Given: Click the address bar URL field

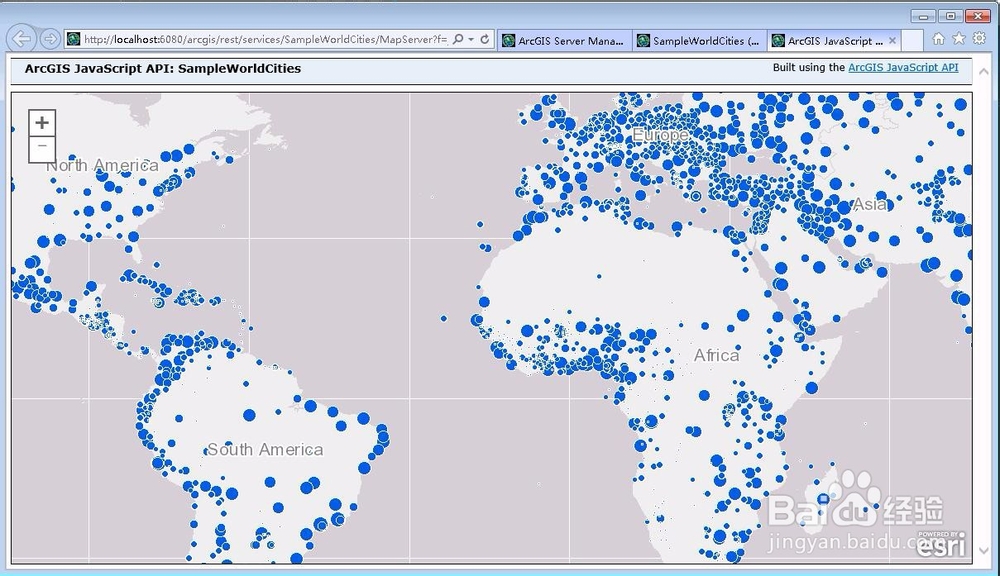Looking at the screenshot, I should click(x=265, y=40).
